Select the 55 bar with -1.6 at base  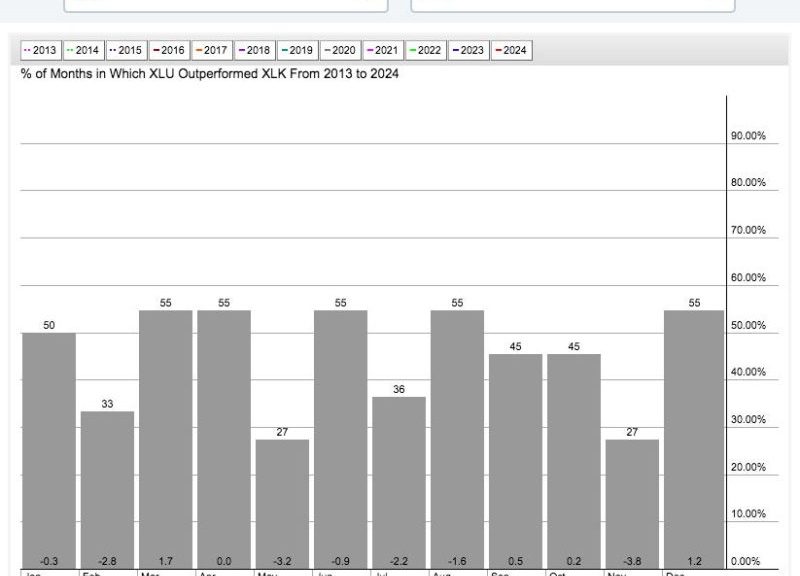point(457,440)
